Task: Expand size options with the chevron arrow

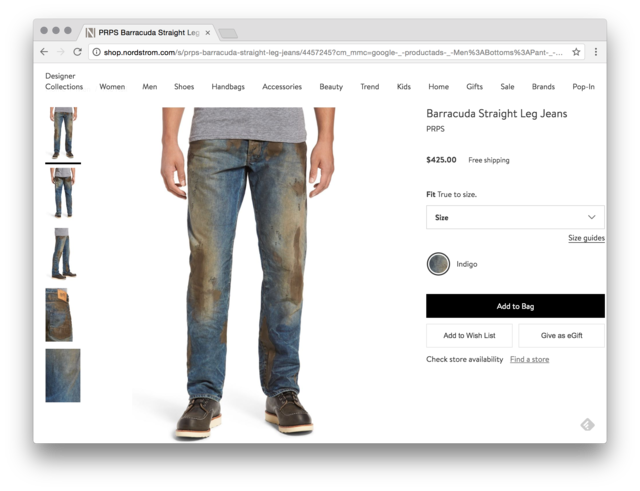Action: [x=591, y=217]
